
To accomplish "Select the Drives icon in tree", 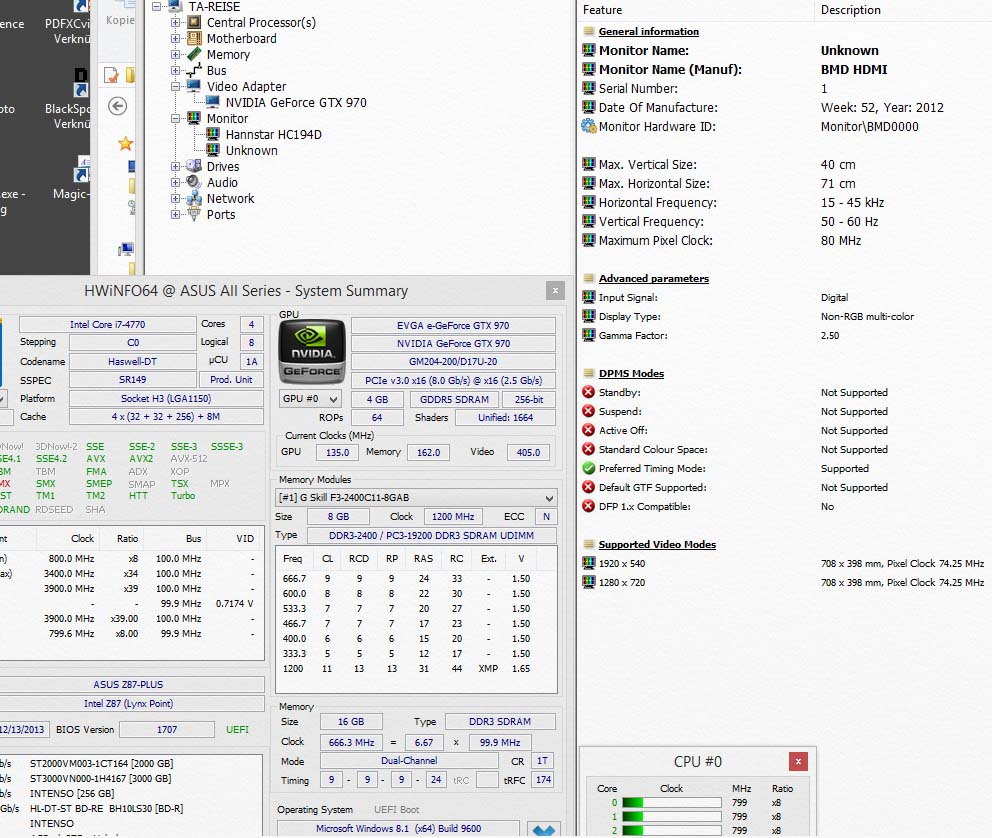I will point(194,166).
